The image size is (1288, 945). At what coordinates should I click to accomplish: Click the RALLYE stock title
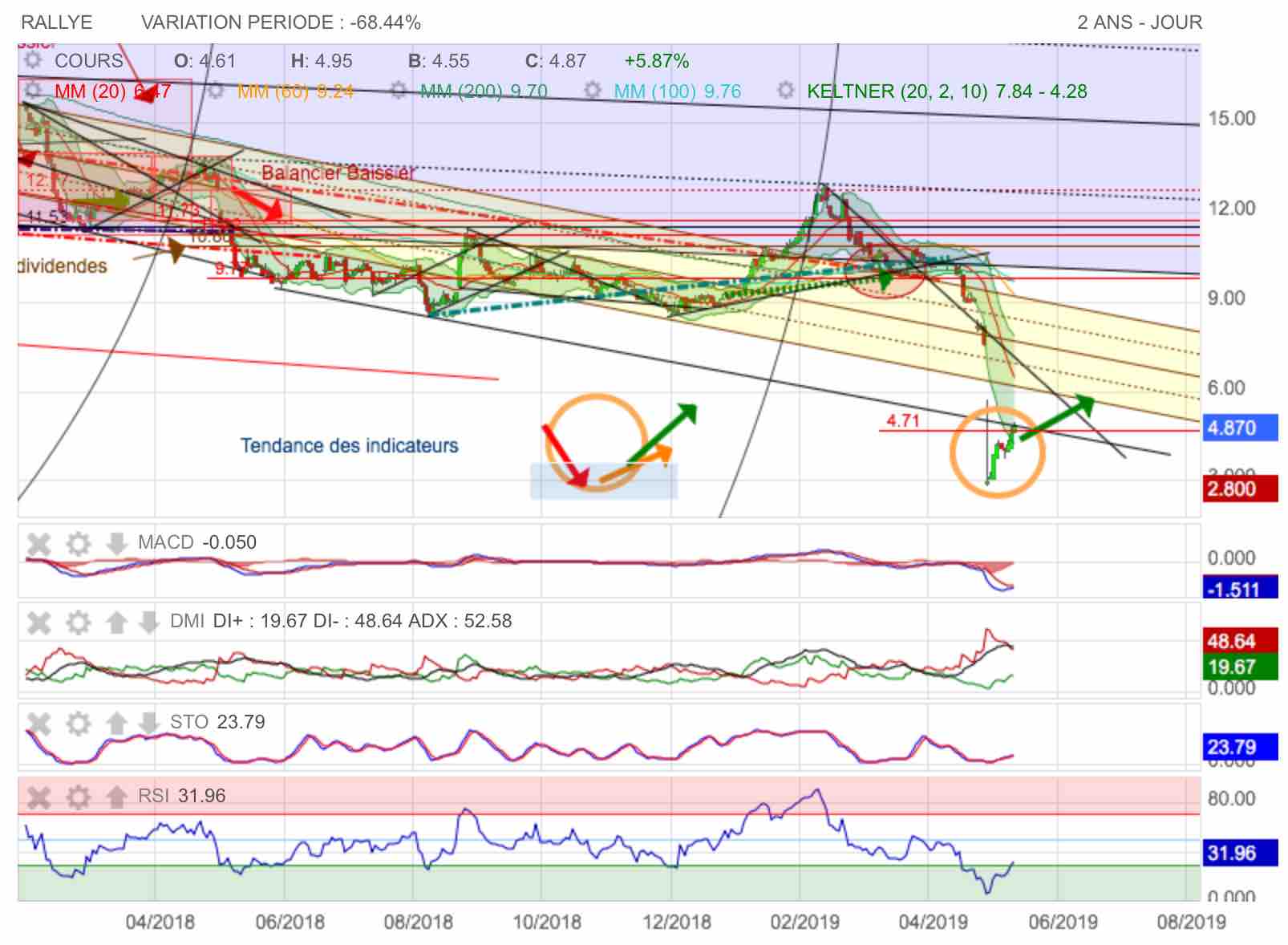pyautogui.click(x=57, y=22)
